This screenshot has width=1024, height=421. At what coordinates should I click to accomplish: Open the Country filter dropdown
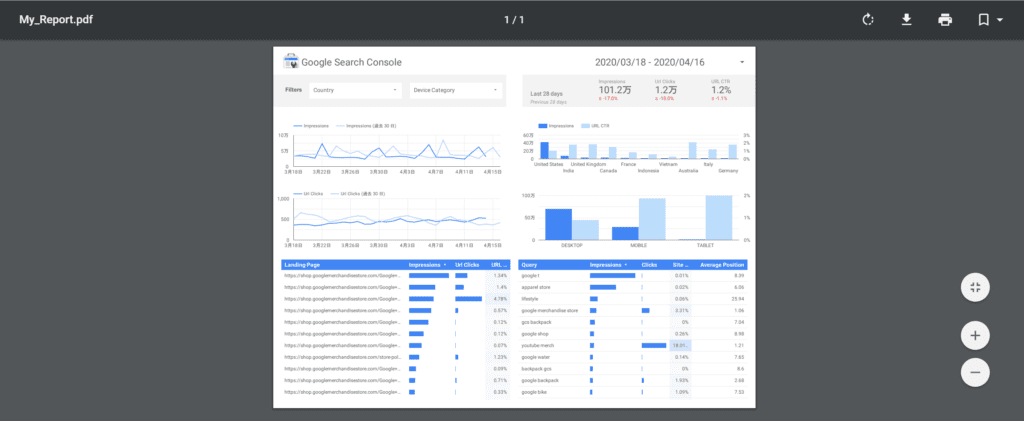coord(355,90)
